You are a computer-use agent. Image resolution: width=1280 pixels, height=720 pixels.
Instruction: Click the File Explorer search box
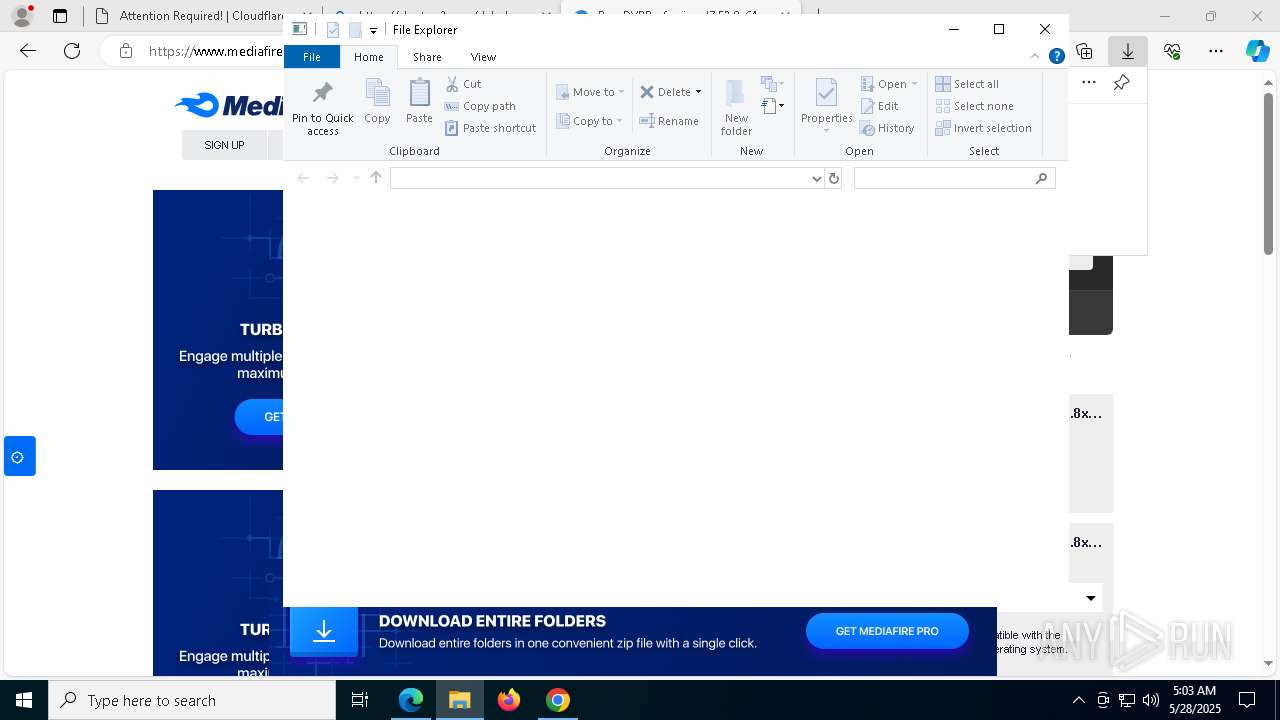tap(954, 178)
